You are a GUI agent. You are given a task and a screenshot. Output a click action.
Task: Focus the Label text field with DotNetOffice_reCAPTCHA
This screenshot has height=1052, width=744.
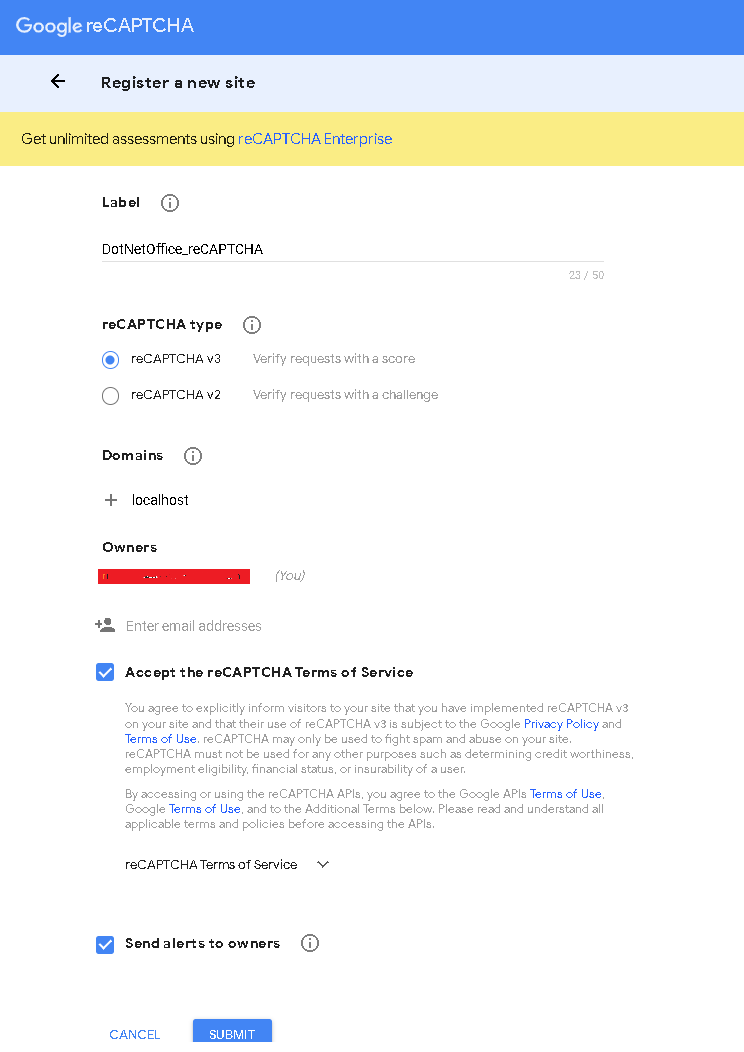point(353,250)
